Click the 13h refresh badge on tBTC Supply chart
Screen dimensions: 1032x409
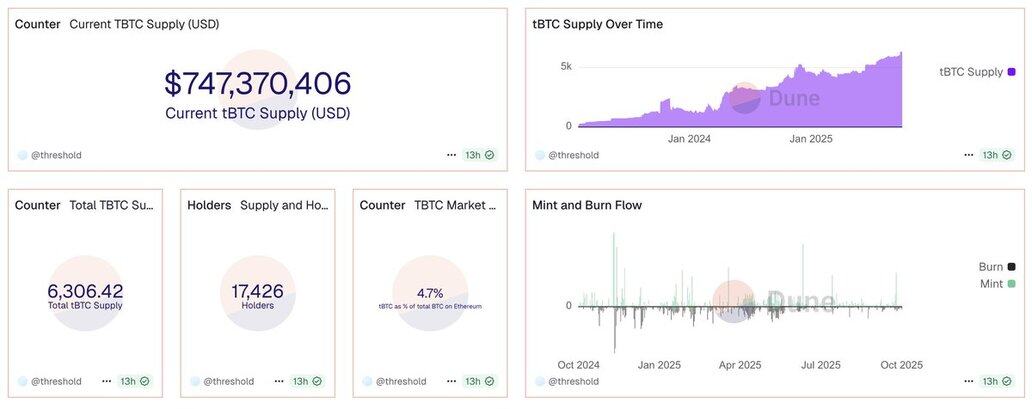(x=996, y=155)
